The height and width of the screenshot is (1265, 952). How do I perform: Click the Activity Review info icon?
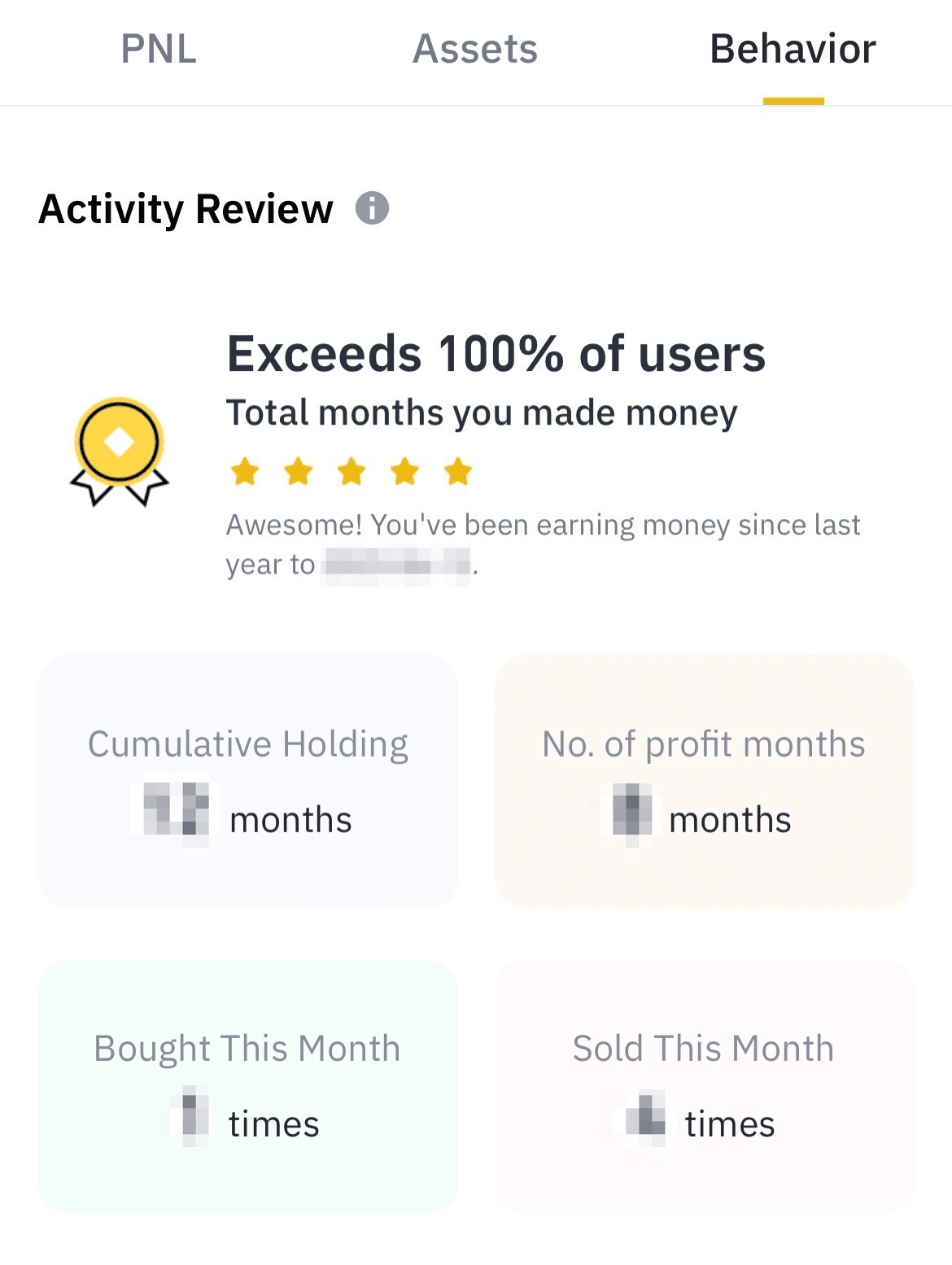pos(372,208)
